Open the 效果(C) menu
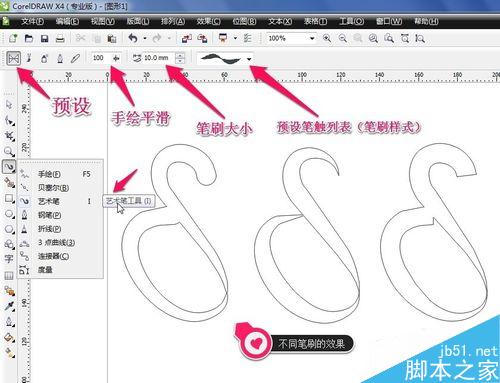The height and width of the screenshot is (383, 500). (x=208, y=22)
